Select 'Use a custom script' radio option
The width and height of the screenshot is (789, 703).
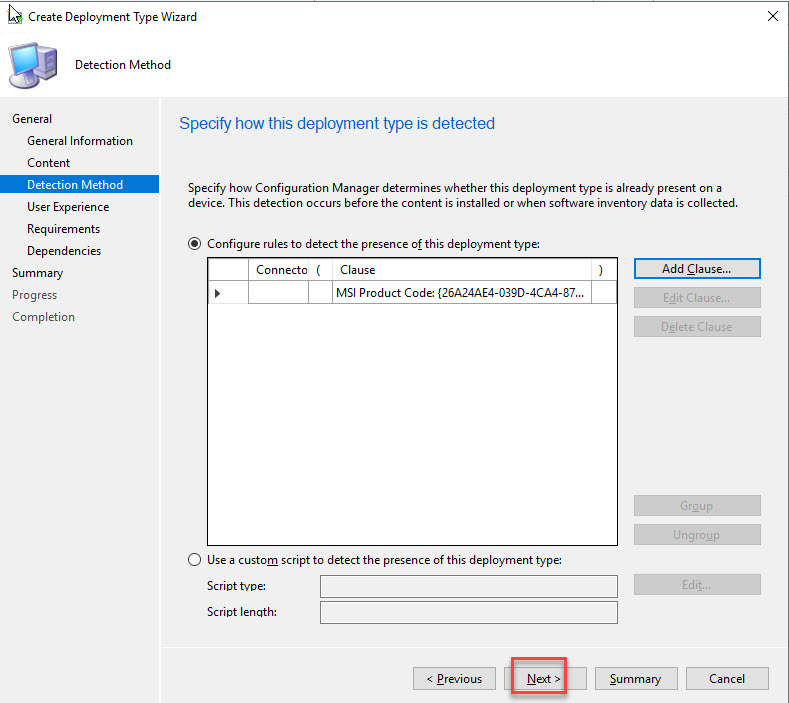coord(194,560)
